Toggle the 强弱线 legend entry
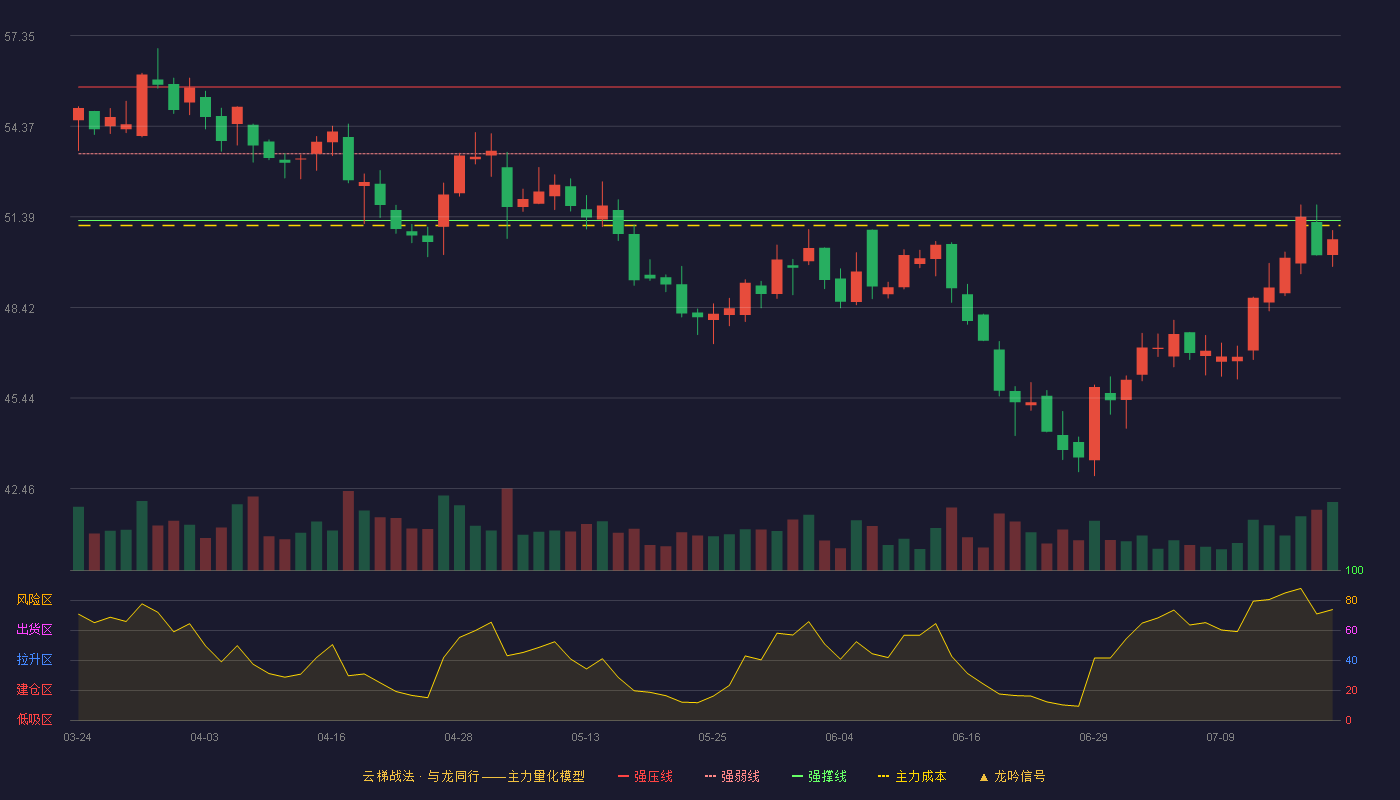The height and width of the screenshot is (800, 1400). click(732, 776)
